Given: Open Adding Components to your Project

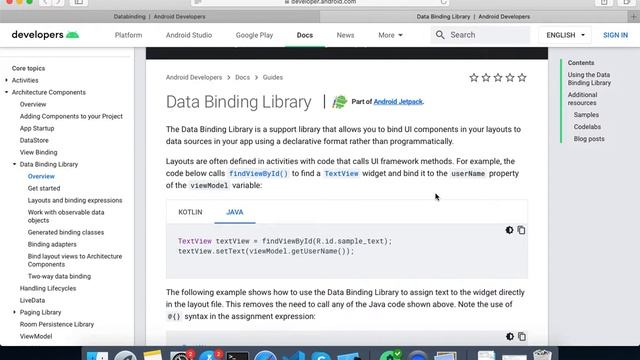Looking at the screenshot, I should (x=71, y=116).
